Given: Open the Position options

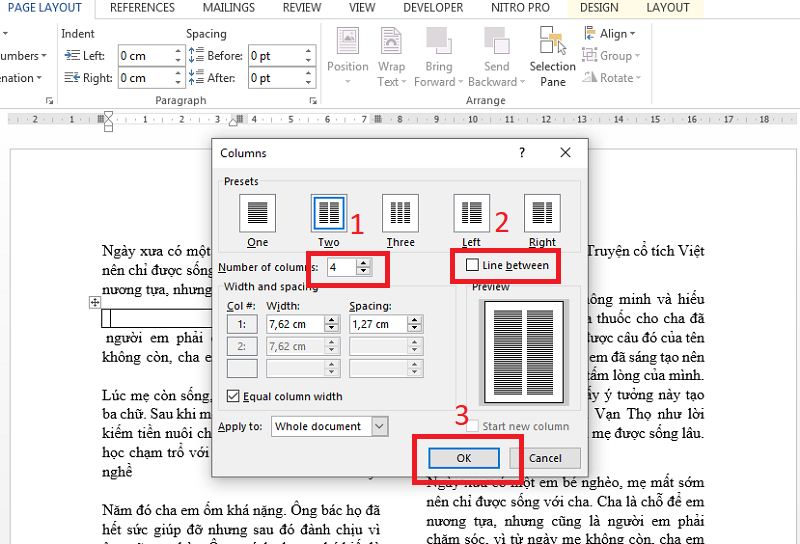Looking at the screenshot, I should pyautogui.click(x=347, y=57).
